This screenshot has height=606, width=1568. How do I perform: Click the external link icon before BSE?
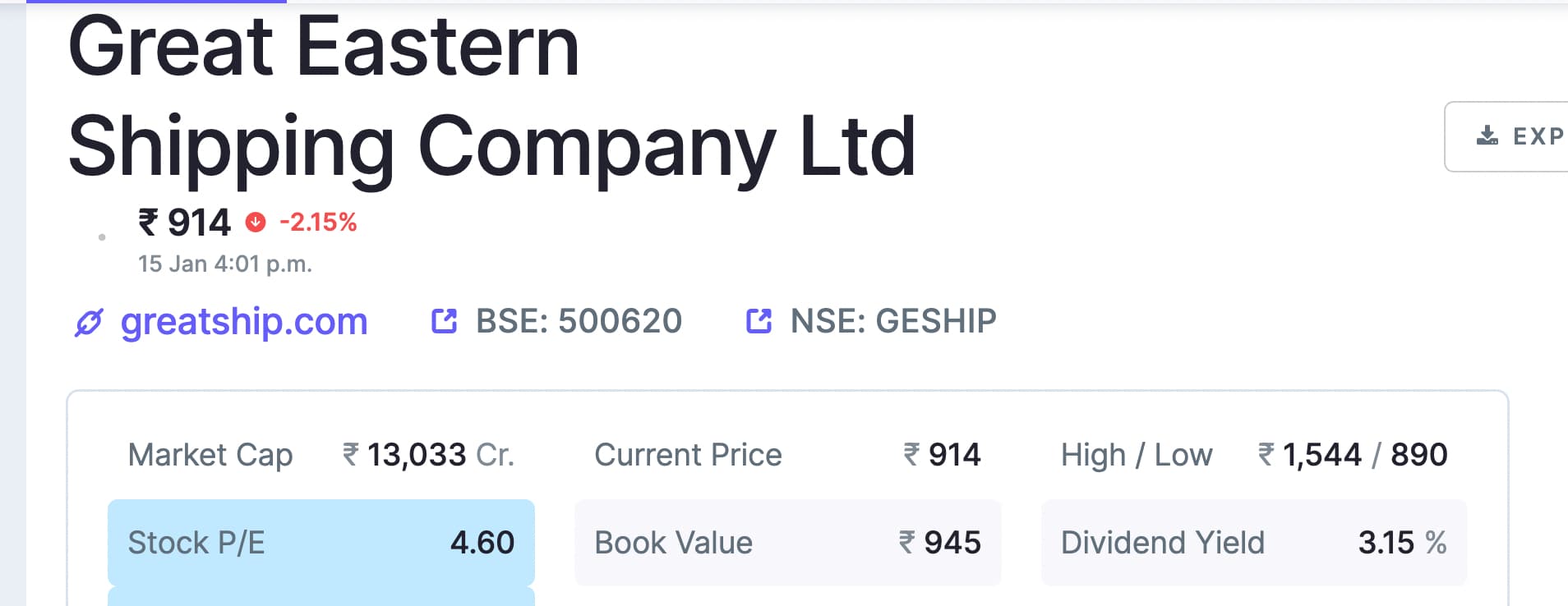(444, 321)
